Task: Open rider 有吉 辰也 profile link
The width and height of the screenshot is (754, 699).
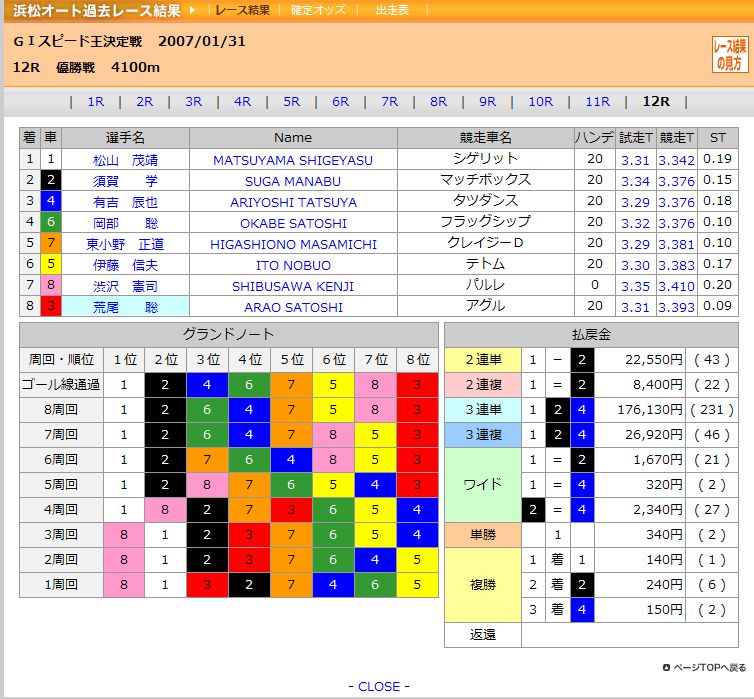Action: coord(126,202)
